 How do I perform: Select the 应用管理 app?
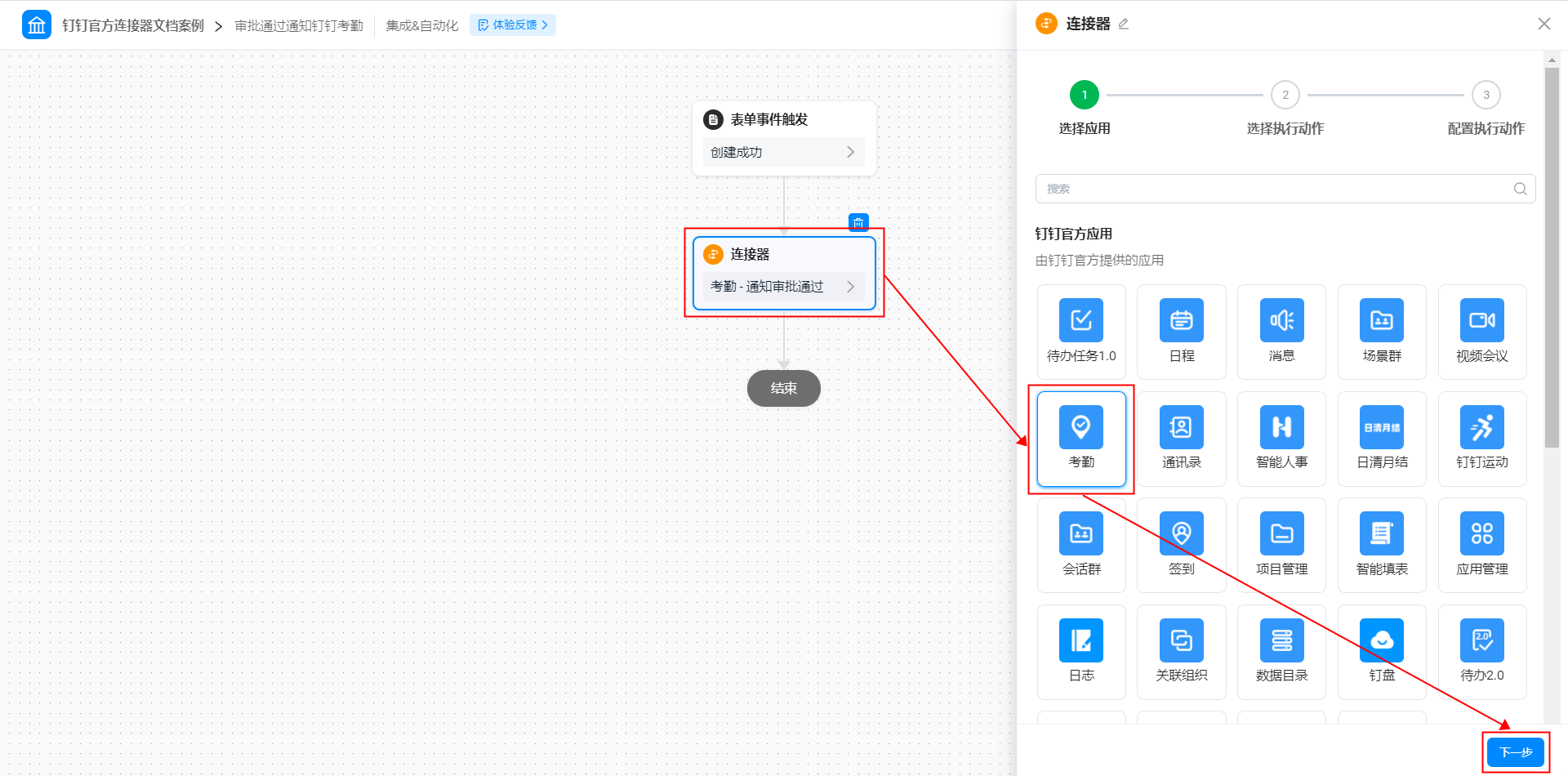coord(1482,545)
